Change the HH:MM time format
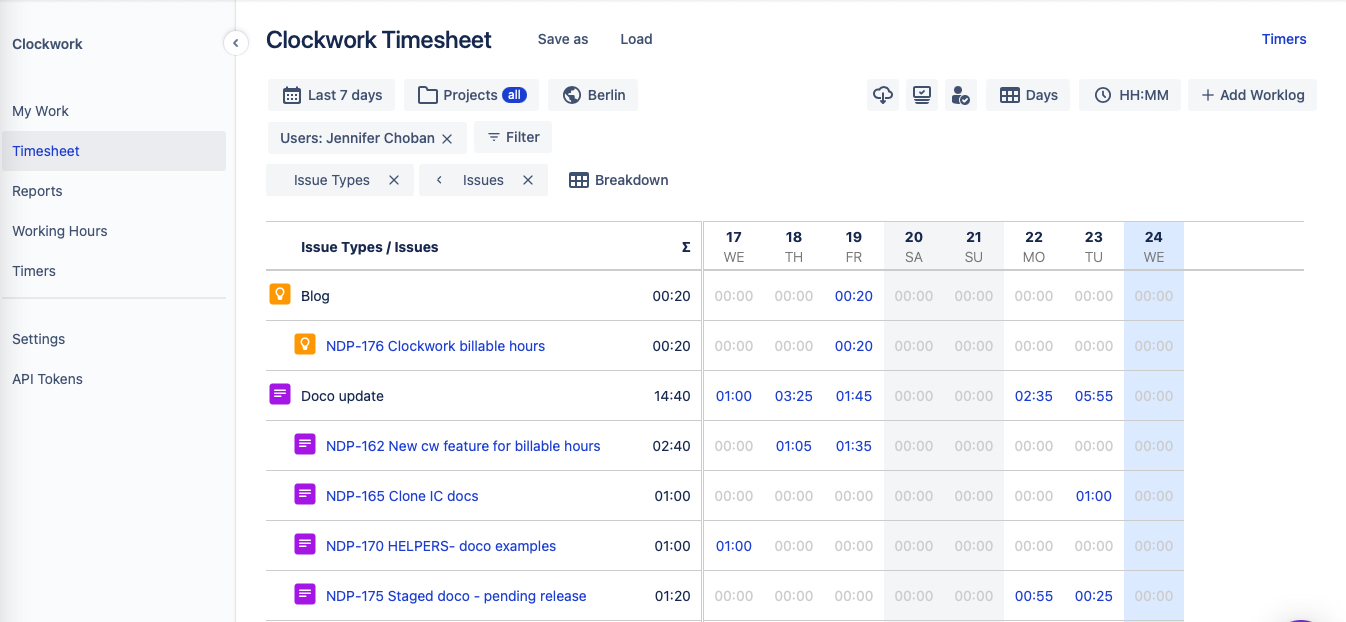1346x622 pixels. tap(1130, 95)
